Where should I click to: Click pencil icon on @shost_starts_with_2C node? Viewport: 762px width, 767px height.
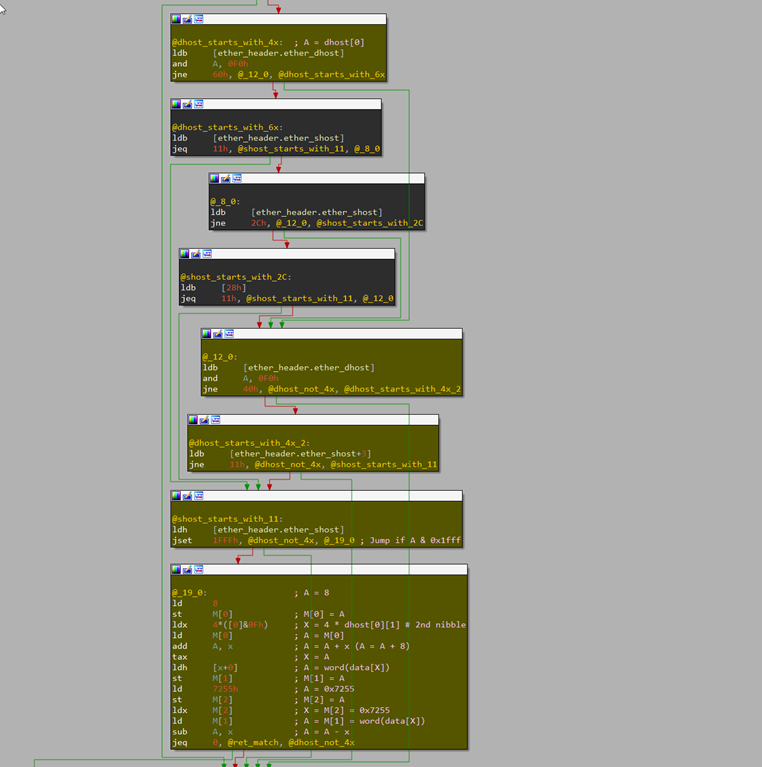196,253
